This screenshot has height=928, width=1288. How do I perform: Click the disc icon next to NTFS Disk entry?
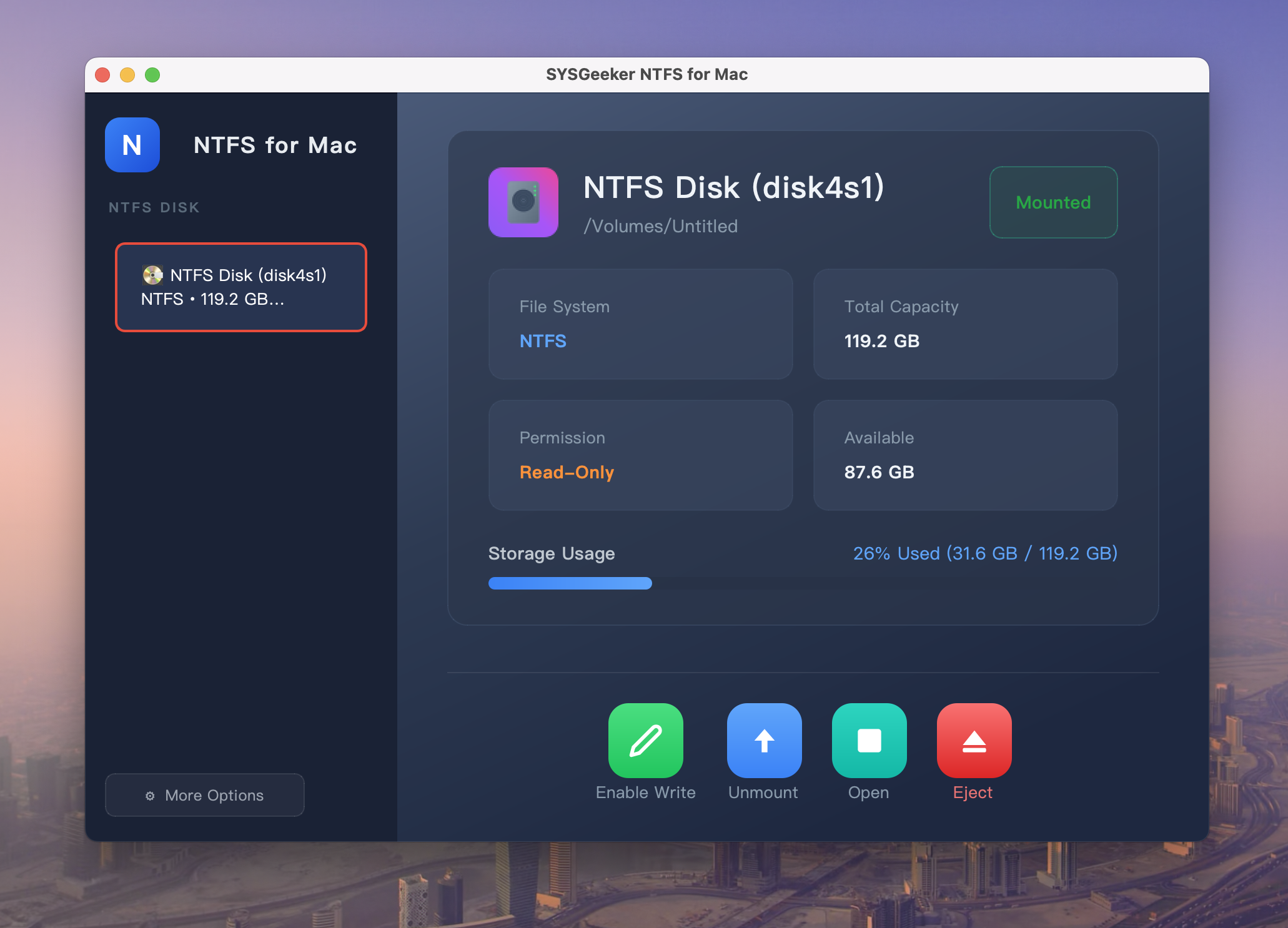point(152,275)
